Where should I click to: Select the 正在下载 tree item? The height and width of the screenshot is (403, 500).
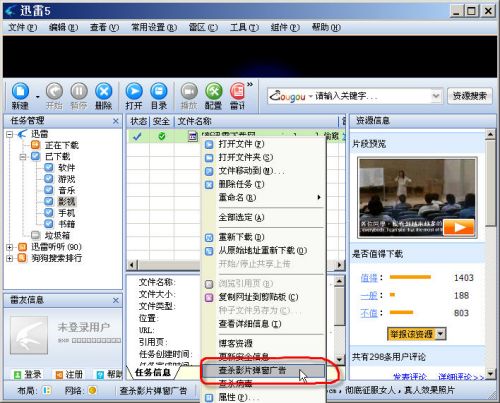[x=62, y=145]
